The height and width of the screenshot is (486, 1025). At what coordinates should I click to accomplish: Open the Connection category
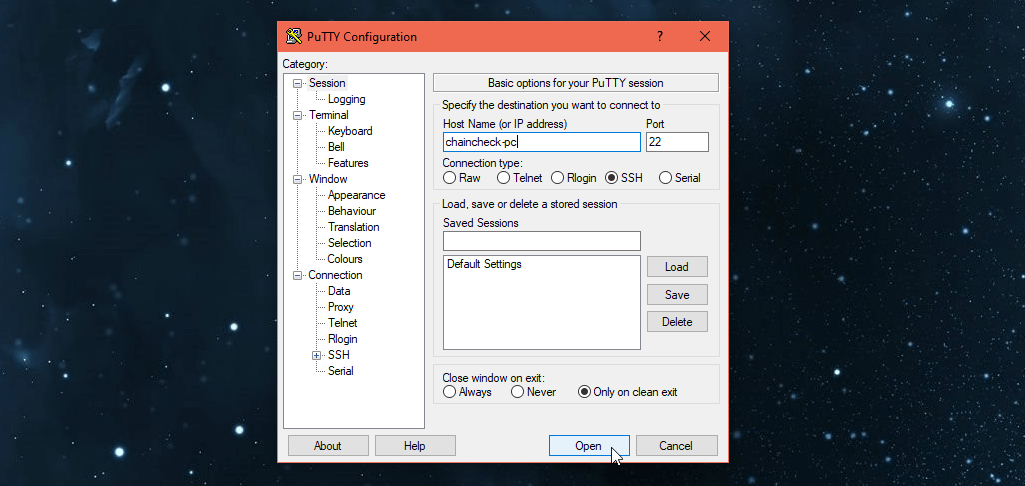click(335, 275)
